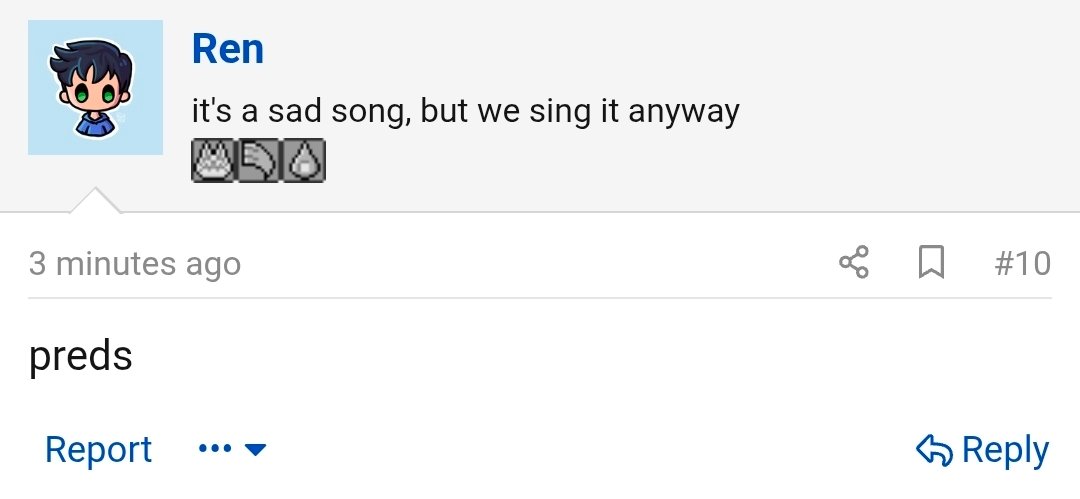This screenshot has width=1080, height=499.
Task: Click the '3 minutes ago' timestamp
Action: coord(135,264)
